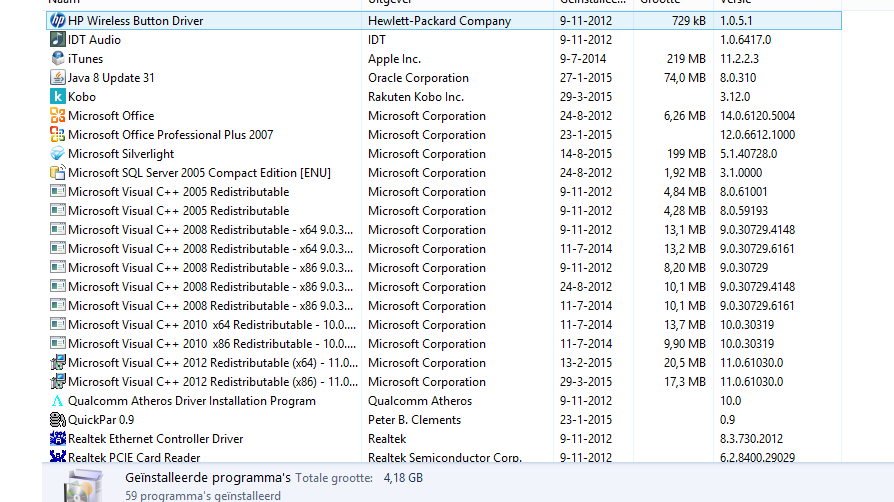Select iTunes in the program list
This screenshot has height=502, width=894.
(444, 58)
